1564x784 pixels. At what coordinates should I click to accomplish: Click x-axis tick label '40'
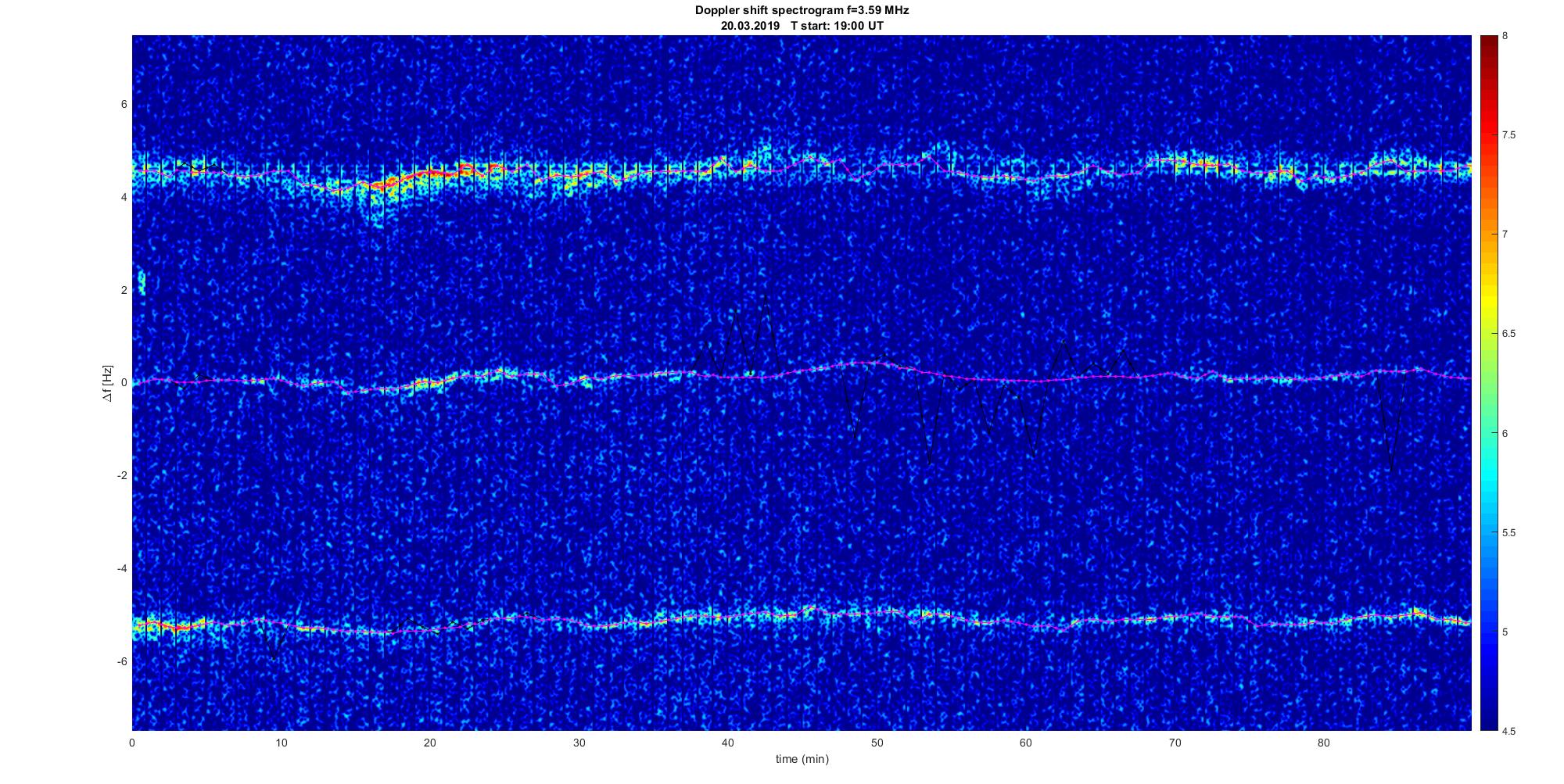coord(728,743)
